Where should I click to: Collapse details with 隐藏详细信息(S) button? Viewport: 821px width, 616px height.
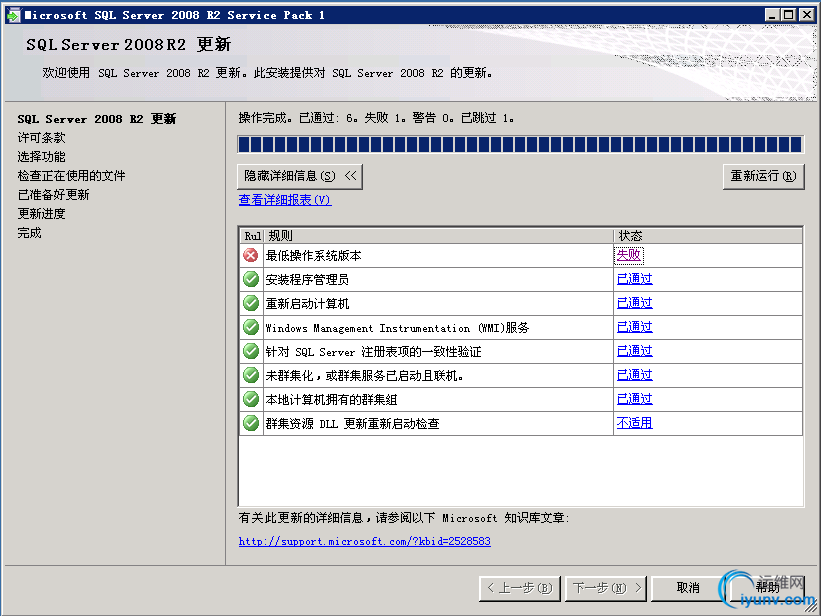point(299,176)
